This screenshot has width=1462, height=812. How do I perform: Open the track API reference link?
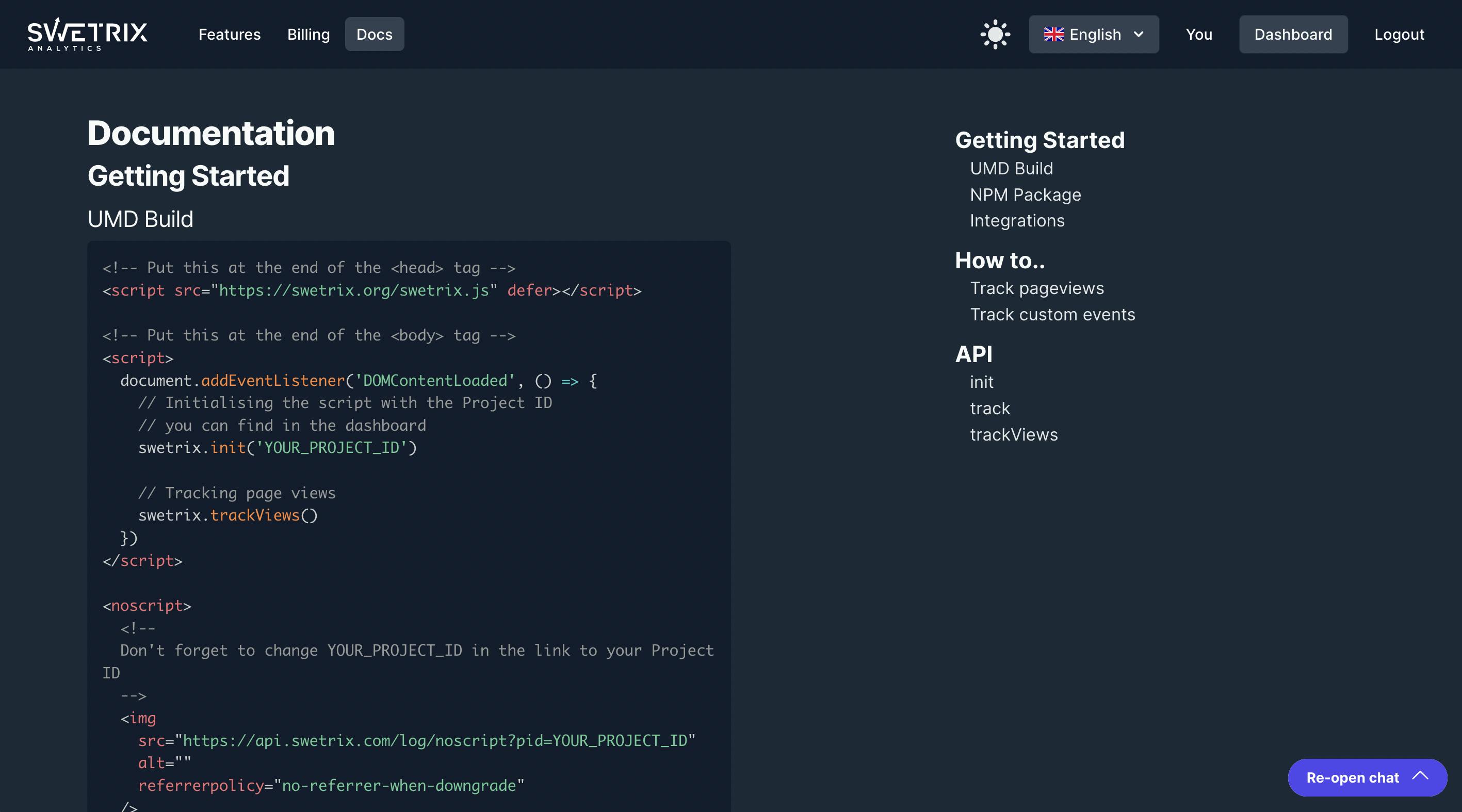[x=990, y=409]
